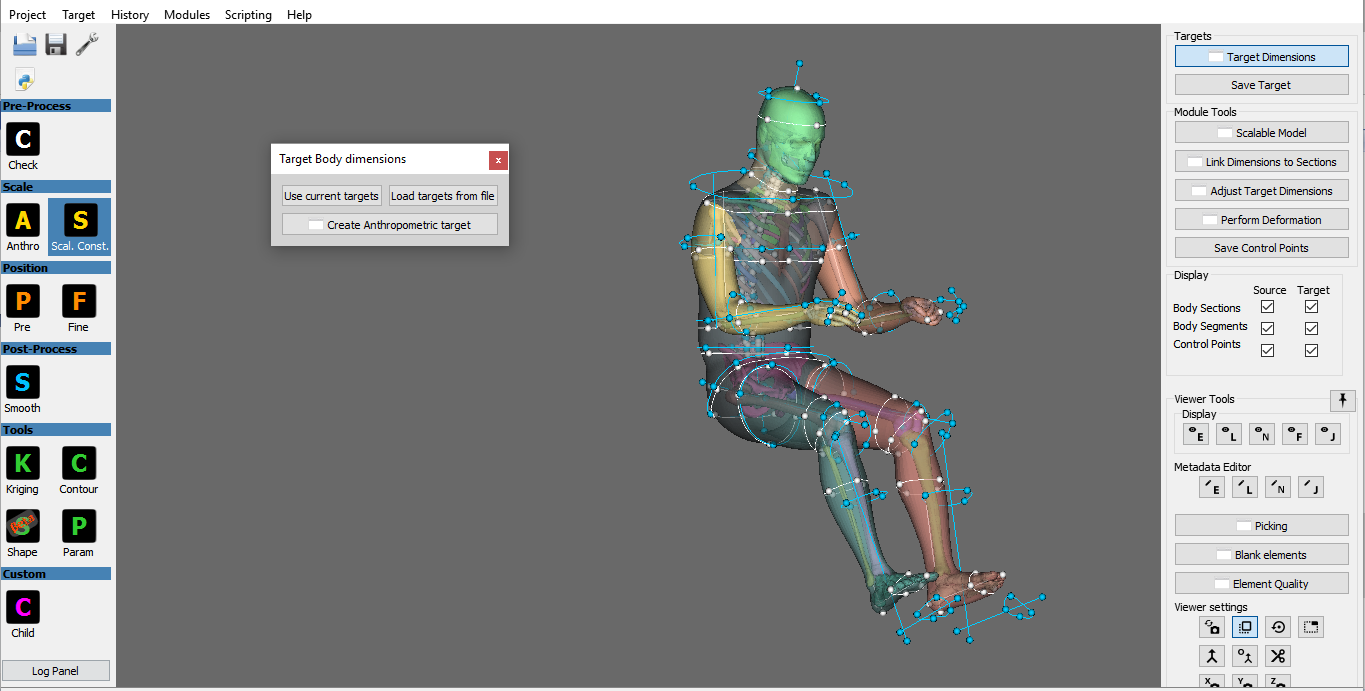Click the dashed rectangle selection icon
Screen dimensions: 1365x691
tap(1311, 627)
